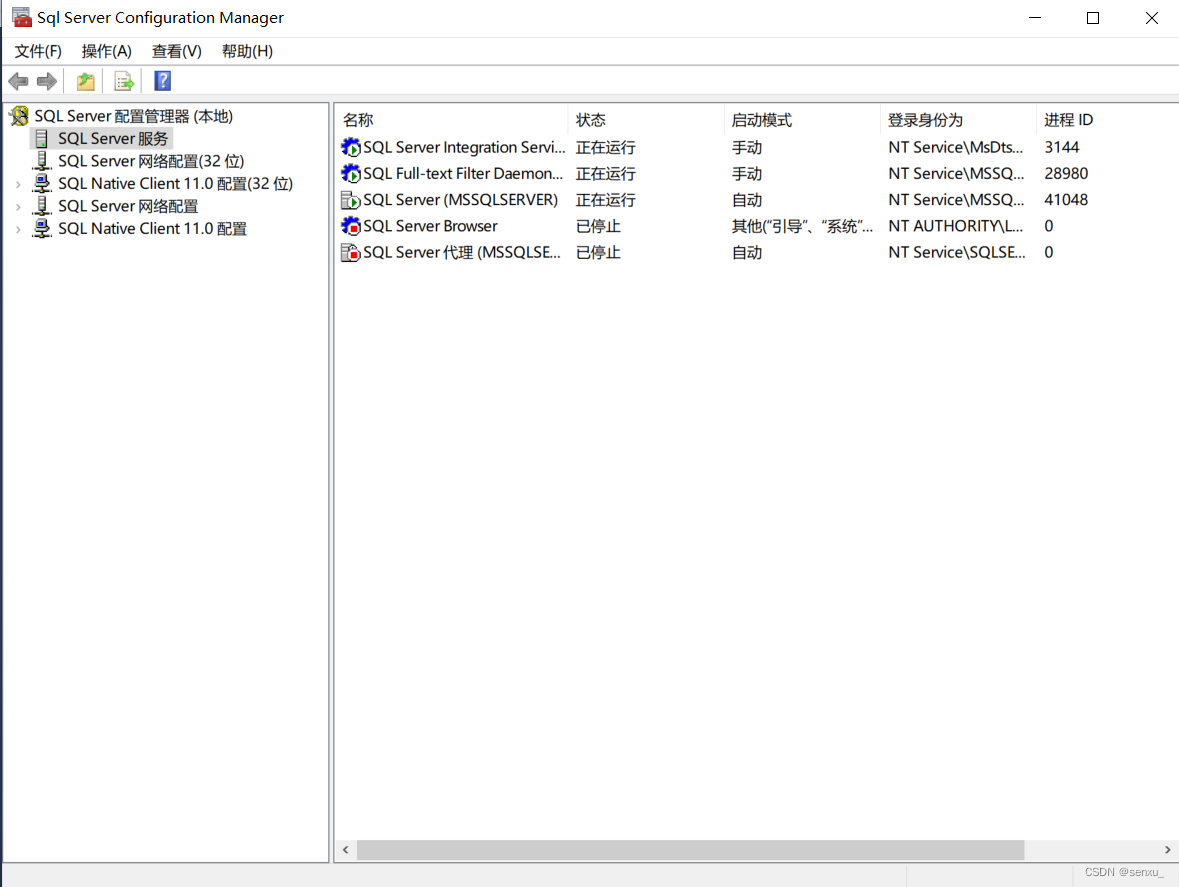Click the stopped SQL Server 代理 service icon
This screenshot has height=887, width=1179.
pyautogui.click(x=350, y=253)
